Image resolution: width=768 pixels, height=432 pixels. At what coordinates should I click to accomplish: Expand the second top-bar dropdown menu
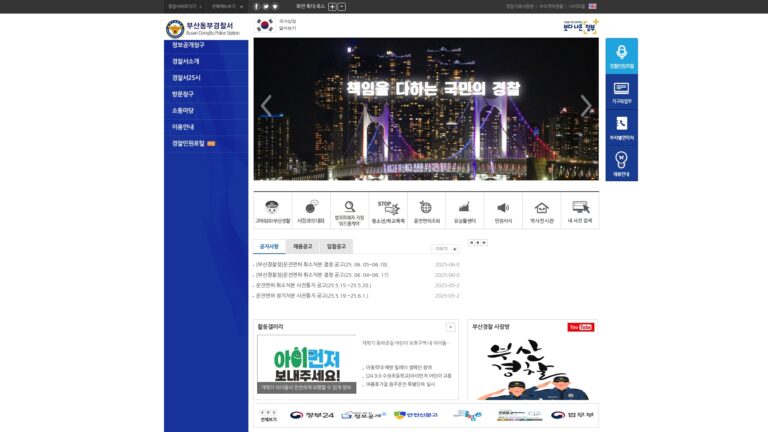click(x=227, y=6)
